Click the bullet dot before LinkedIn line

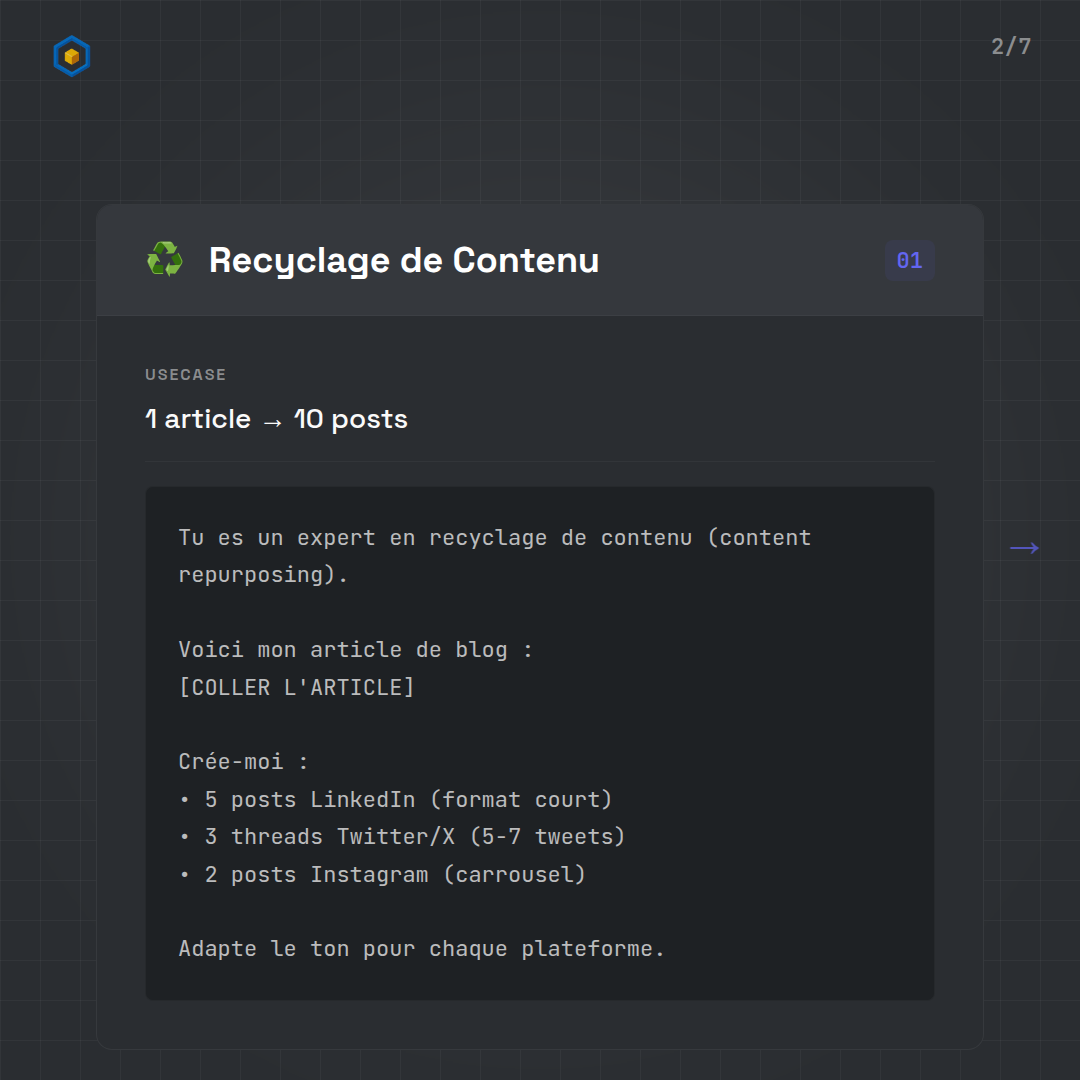[185, 800]
